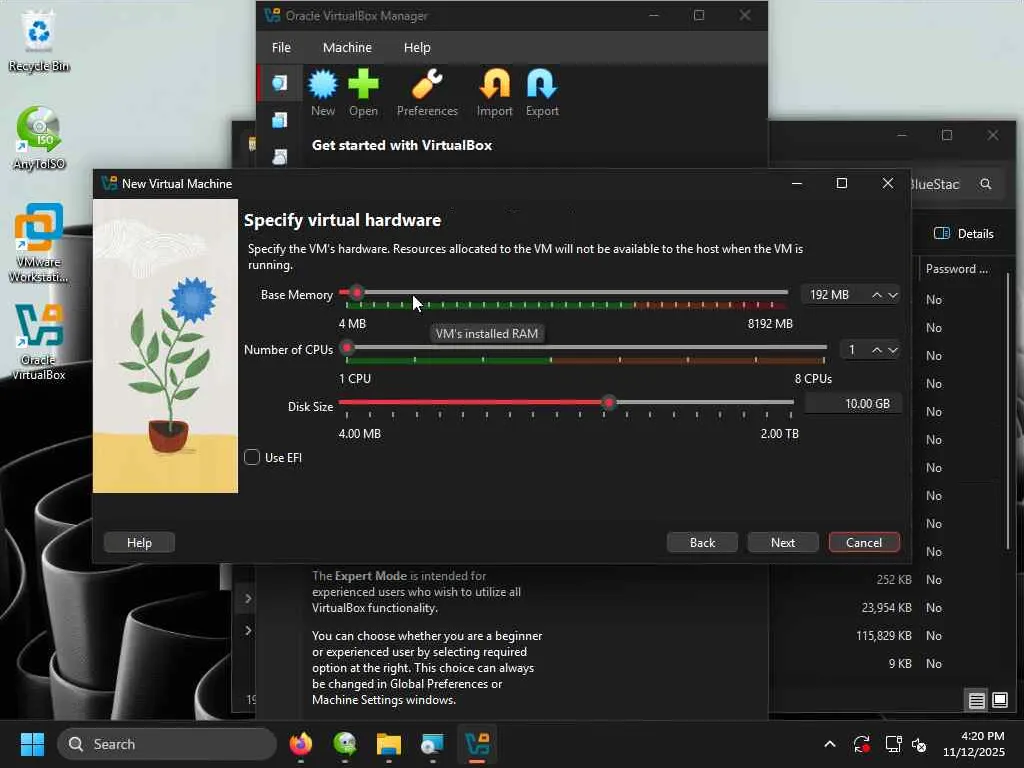Click the Number of CPUs value field
Image resolution: width=1024 pixels, height=768 pixels.
853,350
